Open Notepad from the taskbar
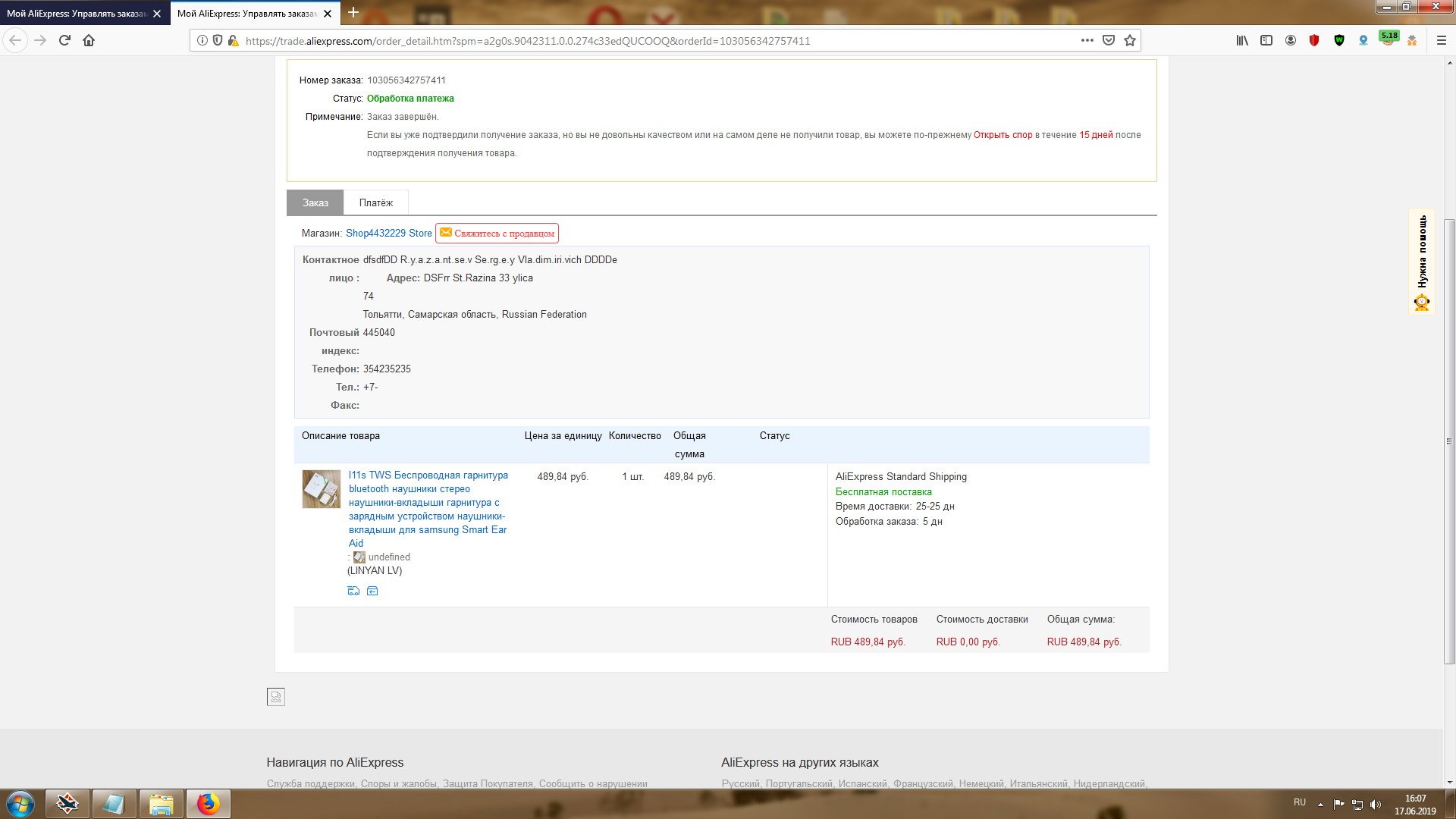Screen dimensions: 1456x819 (x=115, y=804)
